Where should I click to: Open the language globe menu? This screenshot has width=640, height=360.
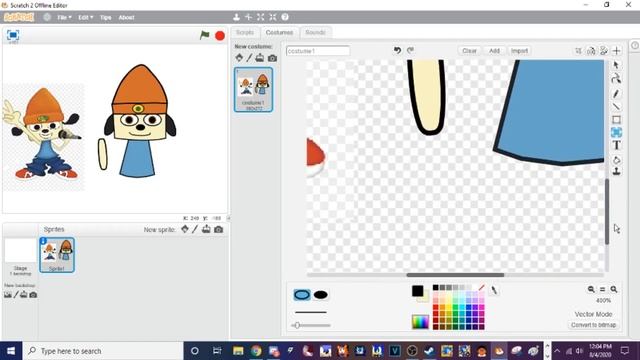(47, 17)
